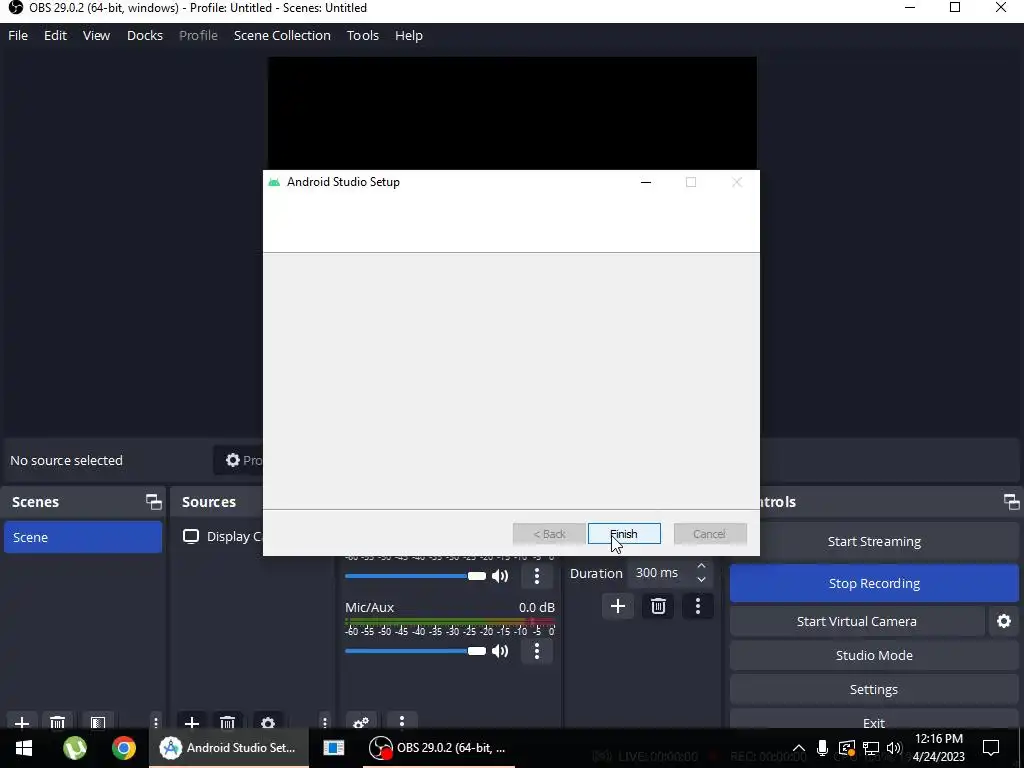This screenshot has height=768, width=1024.
Task: Click the Start Streaming button
Action: [x=874, y=541]
